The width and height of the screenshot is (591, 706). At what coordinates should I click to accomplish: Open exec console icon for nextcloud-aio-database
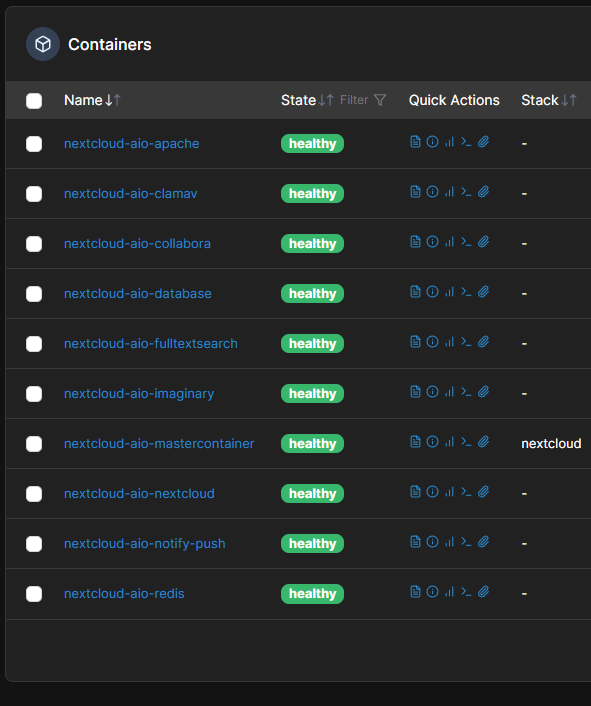coord(466,292)
